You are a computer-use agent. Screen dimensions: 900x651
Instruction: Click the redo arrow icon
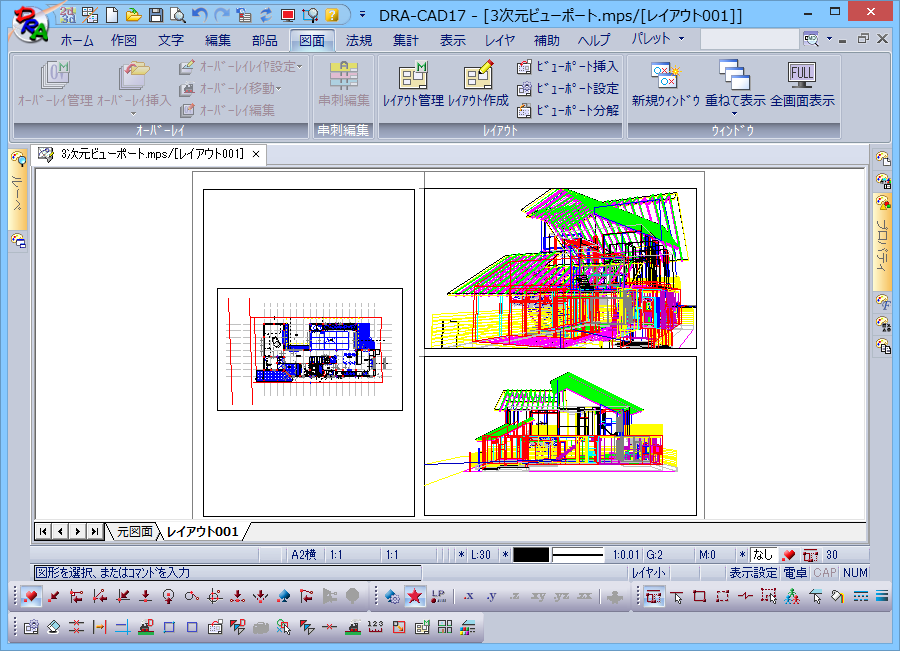222,15
